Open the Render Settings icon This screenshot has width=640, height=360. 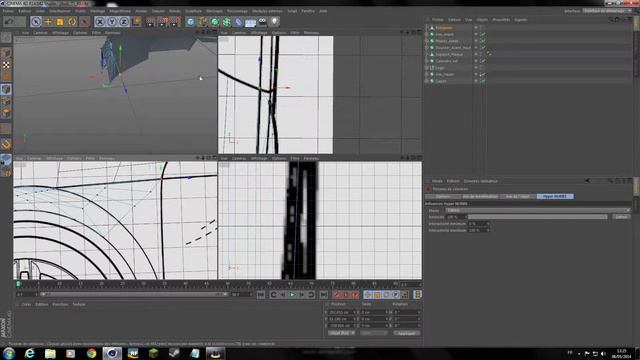pos(175,21)
